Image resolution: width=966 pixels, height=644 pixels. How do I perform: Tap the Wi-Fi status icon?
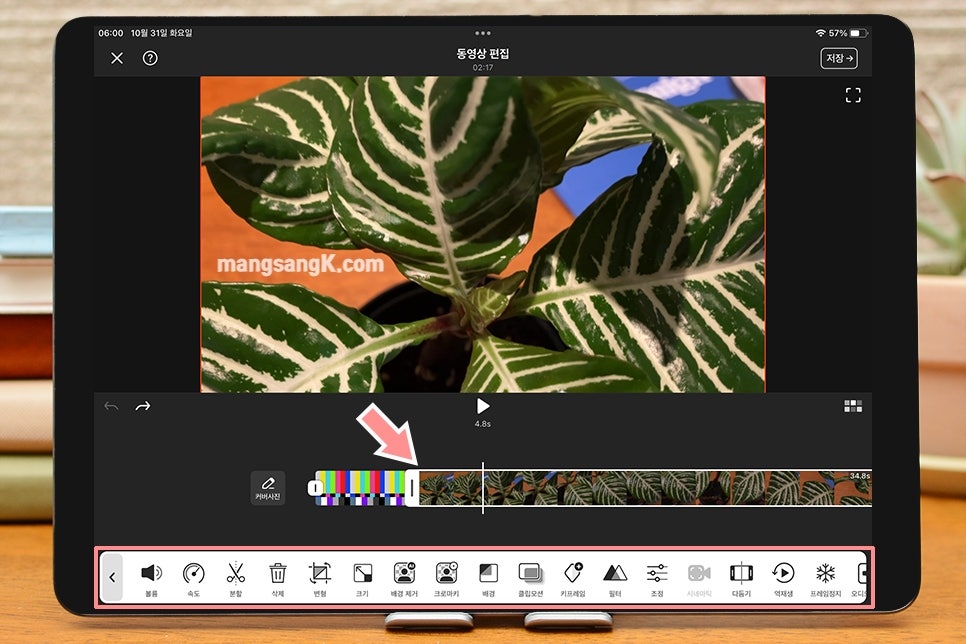pos(820,33)
